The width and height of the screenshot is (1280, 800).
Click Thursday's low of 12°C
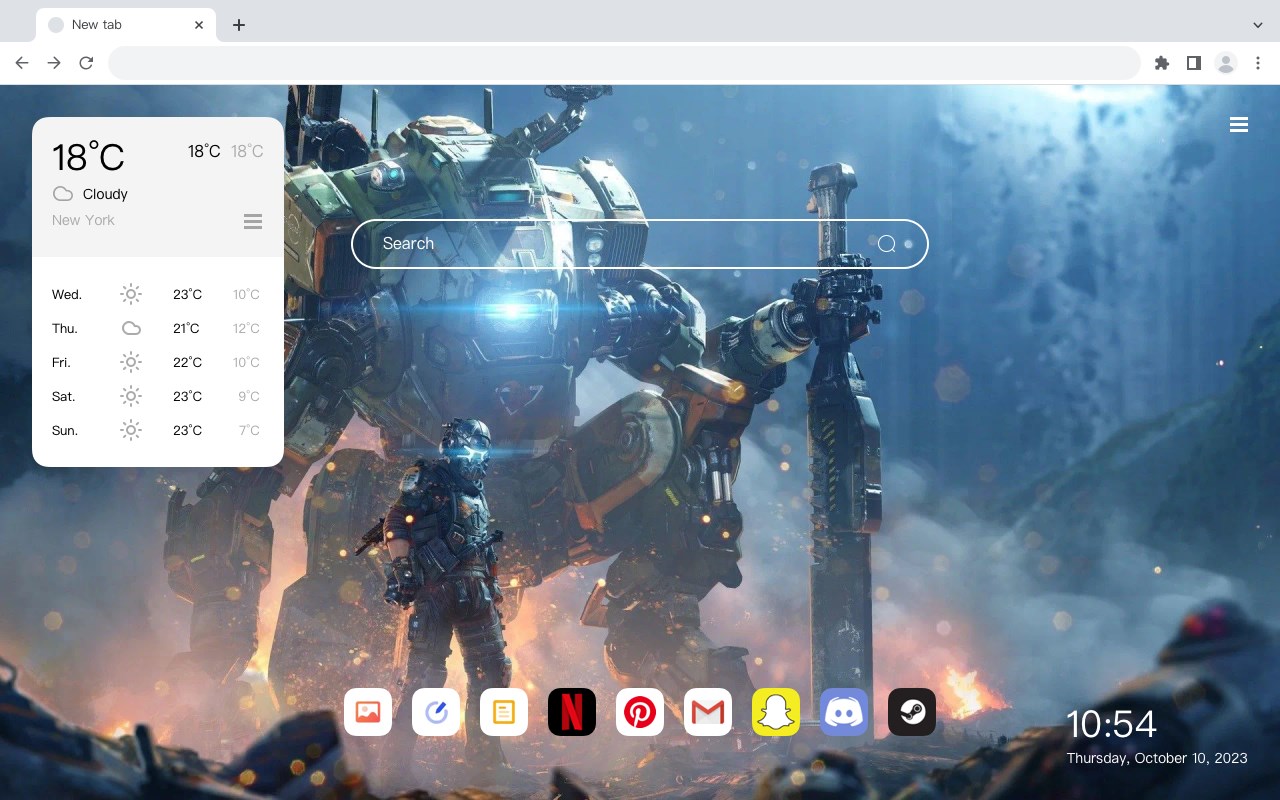[246, 328]
